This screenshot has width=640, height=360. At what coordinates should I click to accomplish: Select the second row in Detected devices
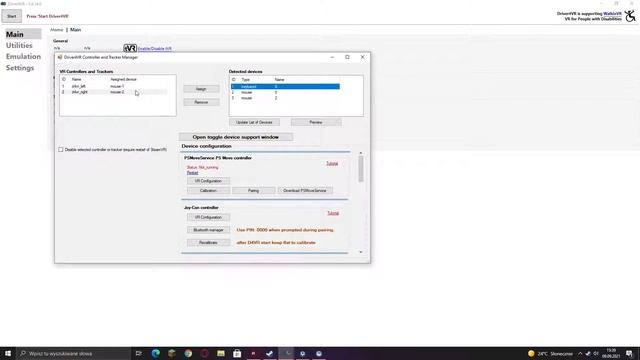tap(285, 92)
